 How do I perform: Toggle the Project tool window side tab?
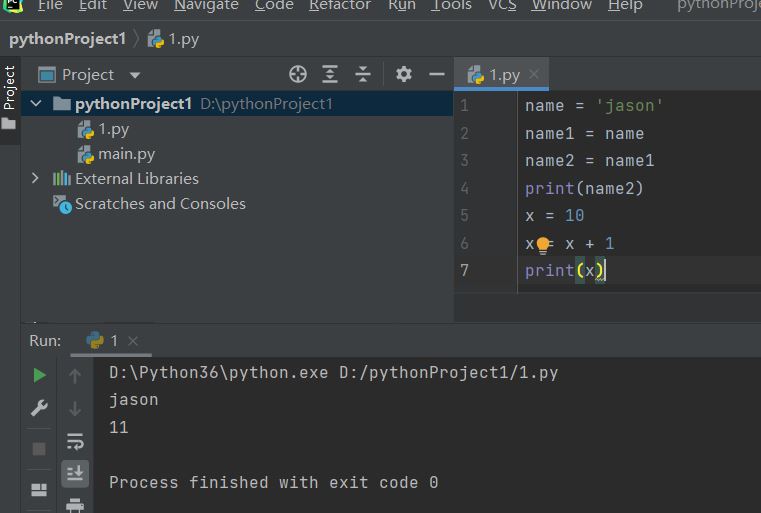(9, 88)
